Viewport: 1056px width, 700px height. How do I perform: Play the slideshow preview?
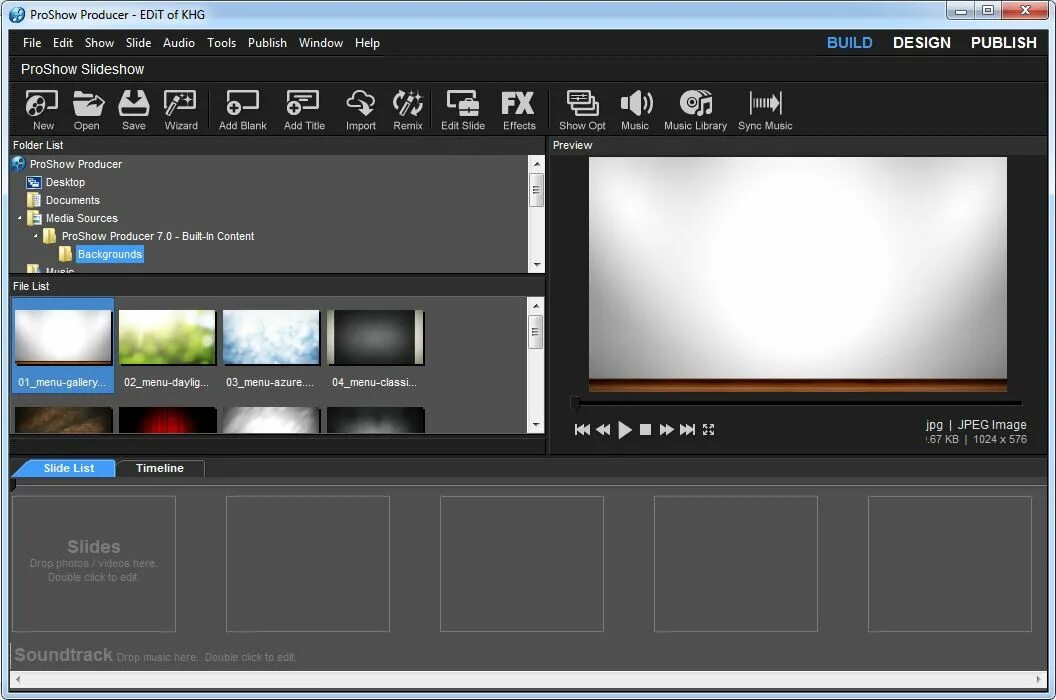click(x=624, y=429)
